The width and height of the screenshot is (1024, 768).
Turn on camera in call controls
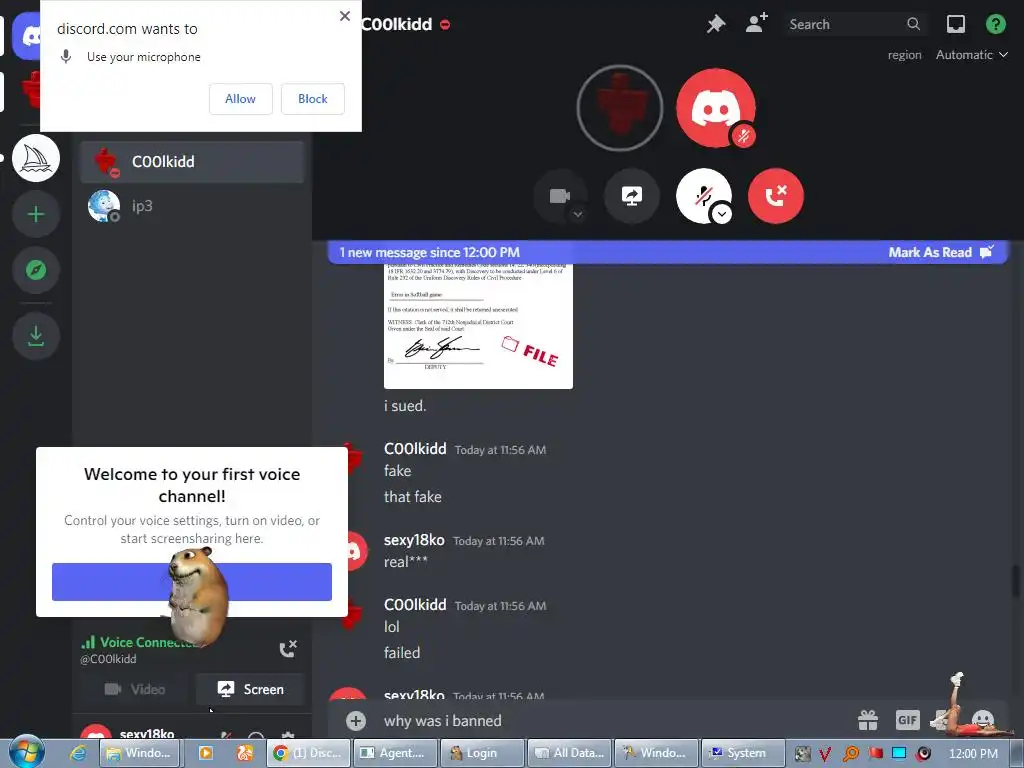tap(559, 196)
